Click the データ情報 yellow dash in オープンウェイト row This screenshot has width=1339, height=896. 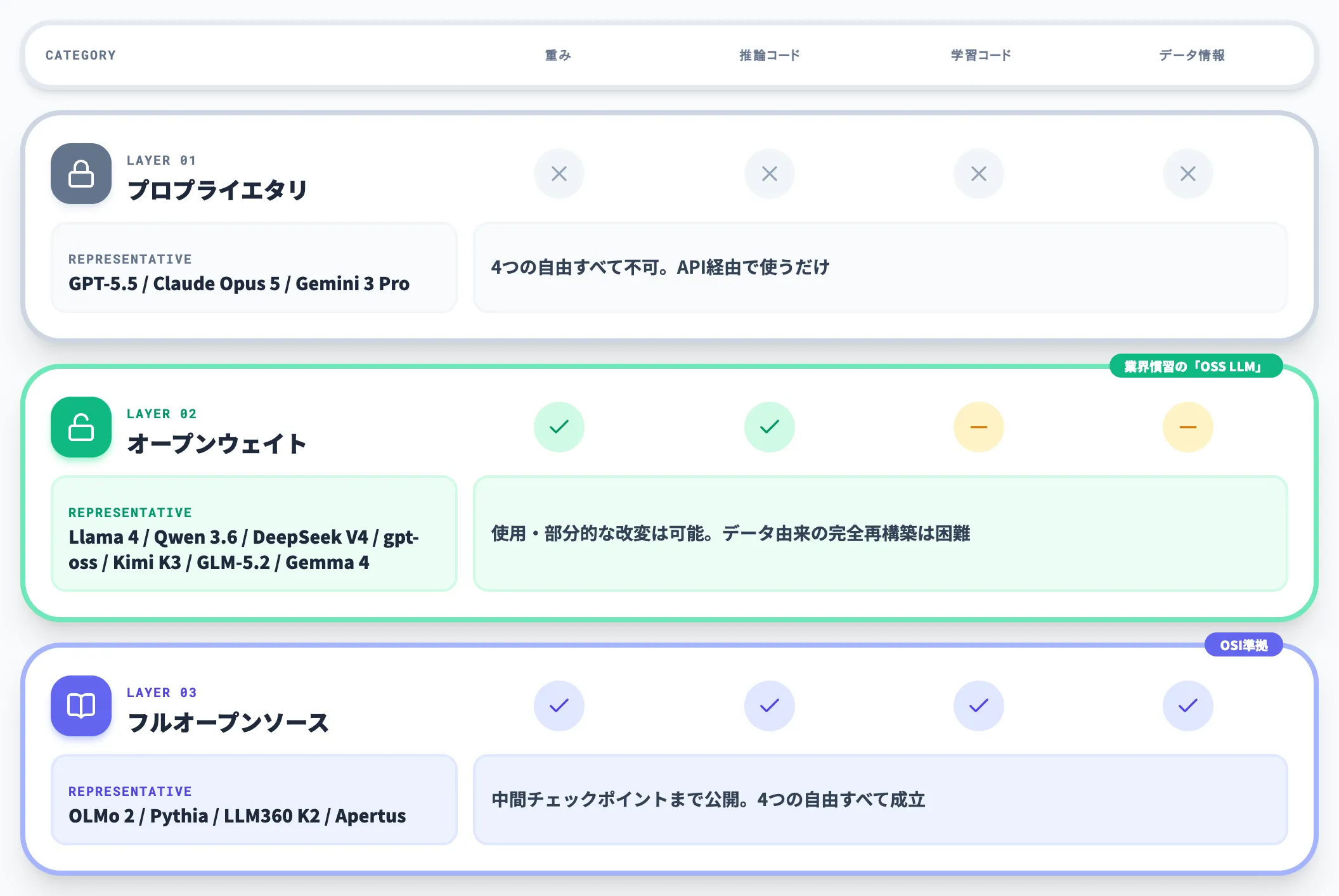pyautogui.click(x=1188, y=427)
